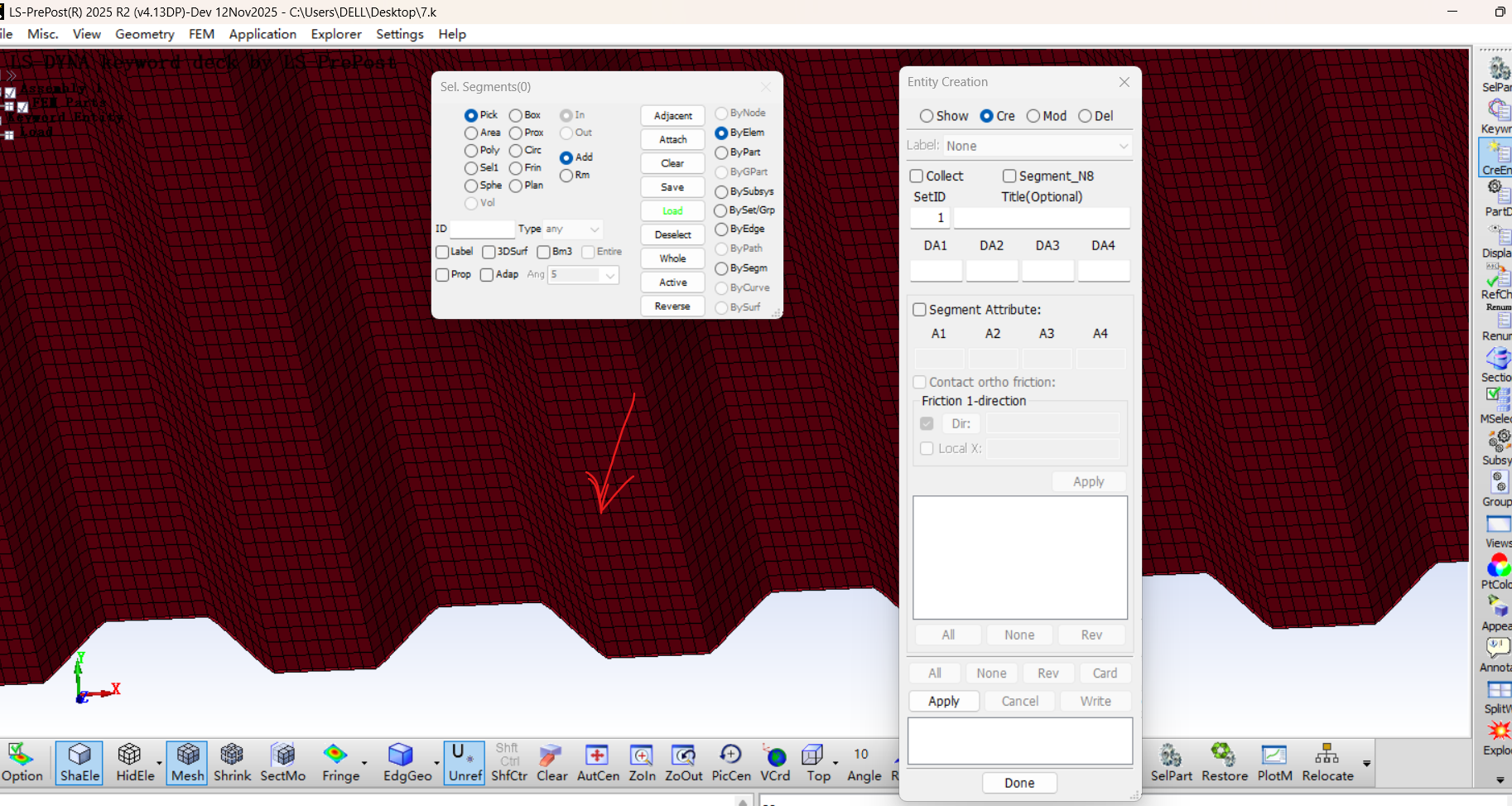Image resolution: width=1512 pixels, height=806 pixels.
Task: Enable the Collect checkbox
Action: [917, 176]
